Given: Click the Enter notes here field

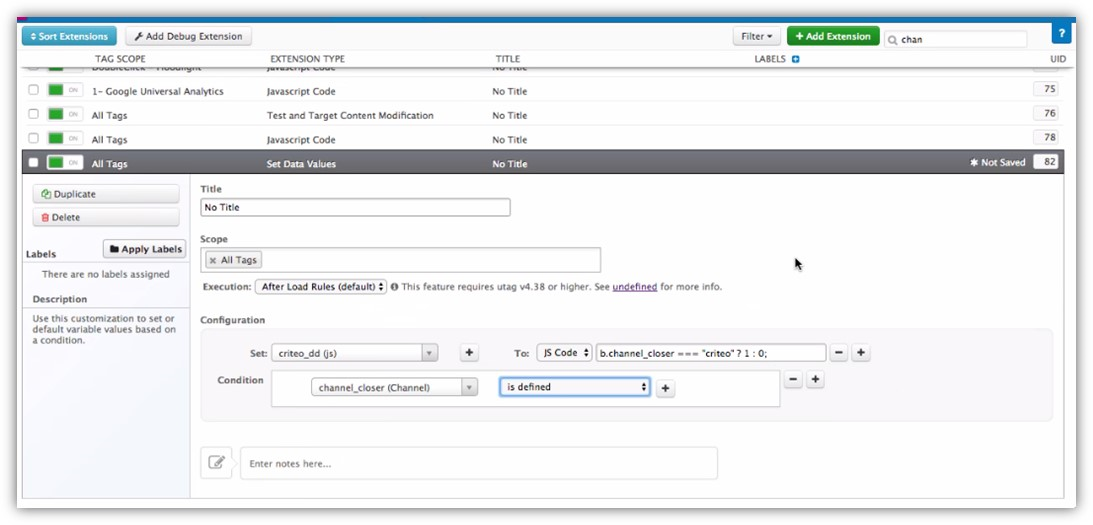Looking at the screenshot, I should click(479, 463).
